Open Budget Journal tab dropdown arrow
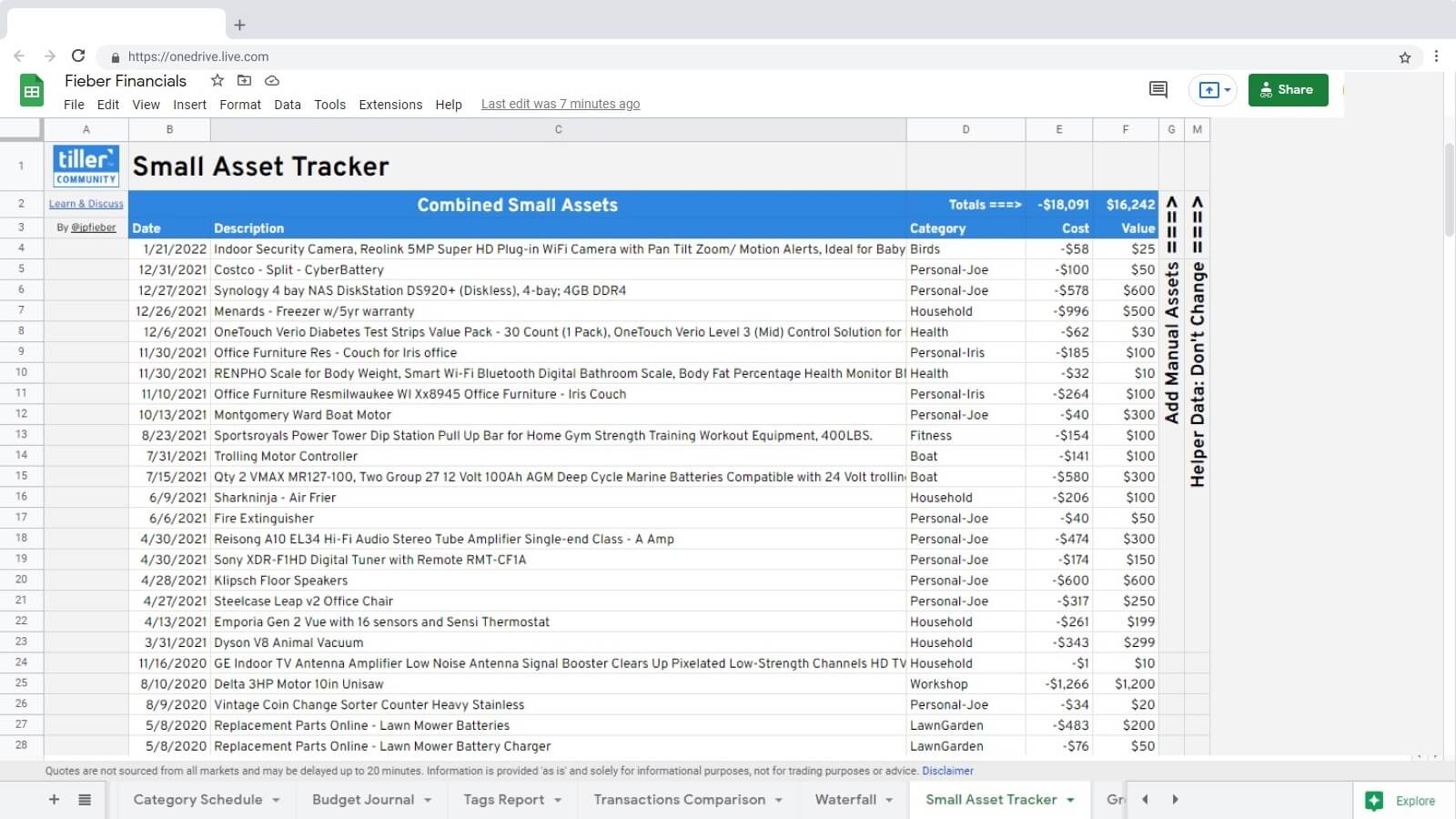Viewport: 1456px width, 819px height. [428, 800]
